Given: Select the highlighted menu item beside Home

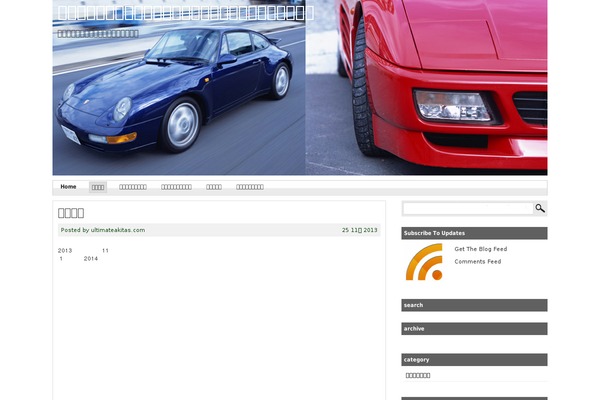Looking at the screenshot, I should point(98,187).
